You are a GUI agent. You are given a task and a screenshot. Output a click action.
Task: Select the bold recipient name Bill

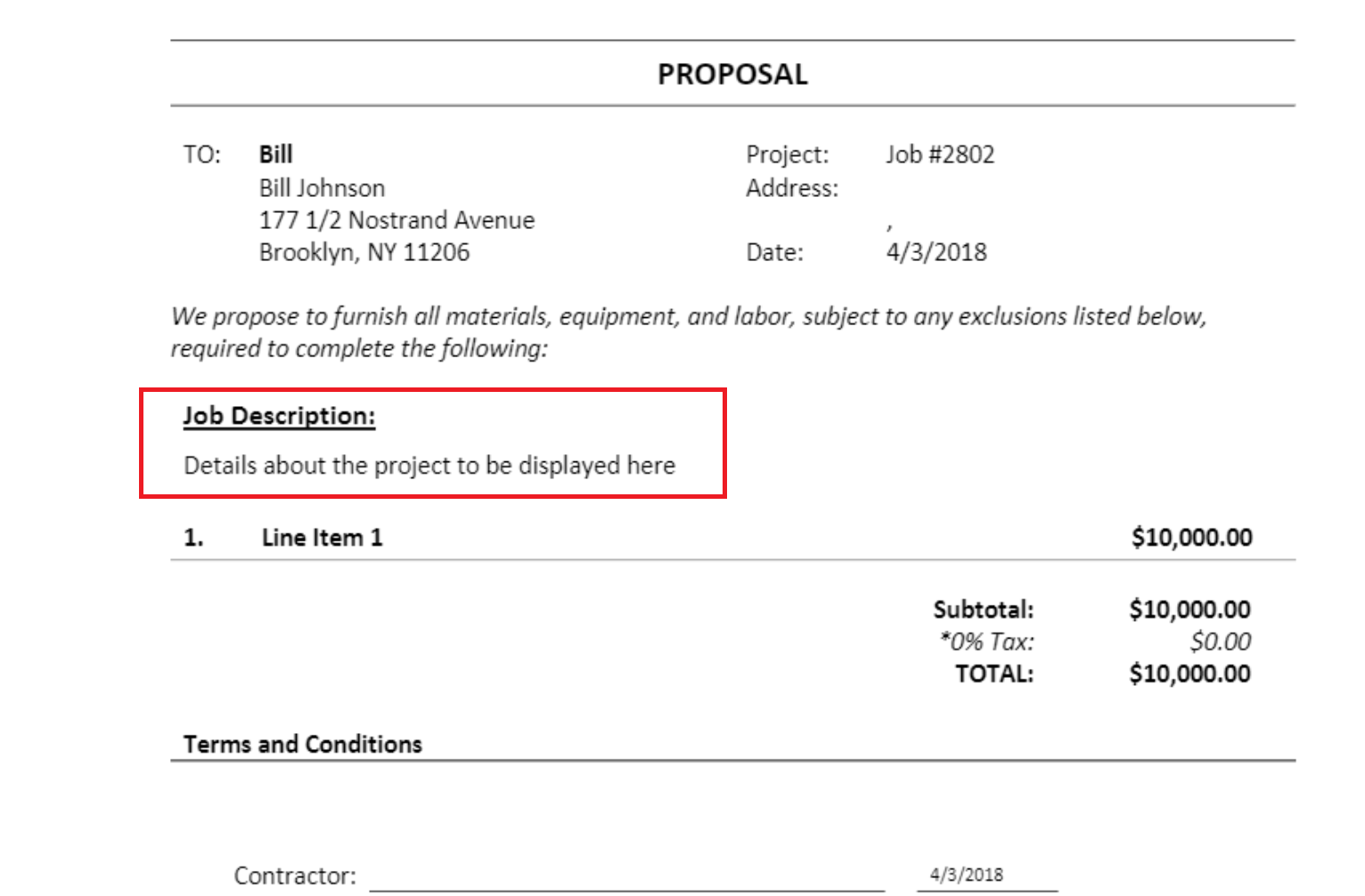275,154
